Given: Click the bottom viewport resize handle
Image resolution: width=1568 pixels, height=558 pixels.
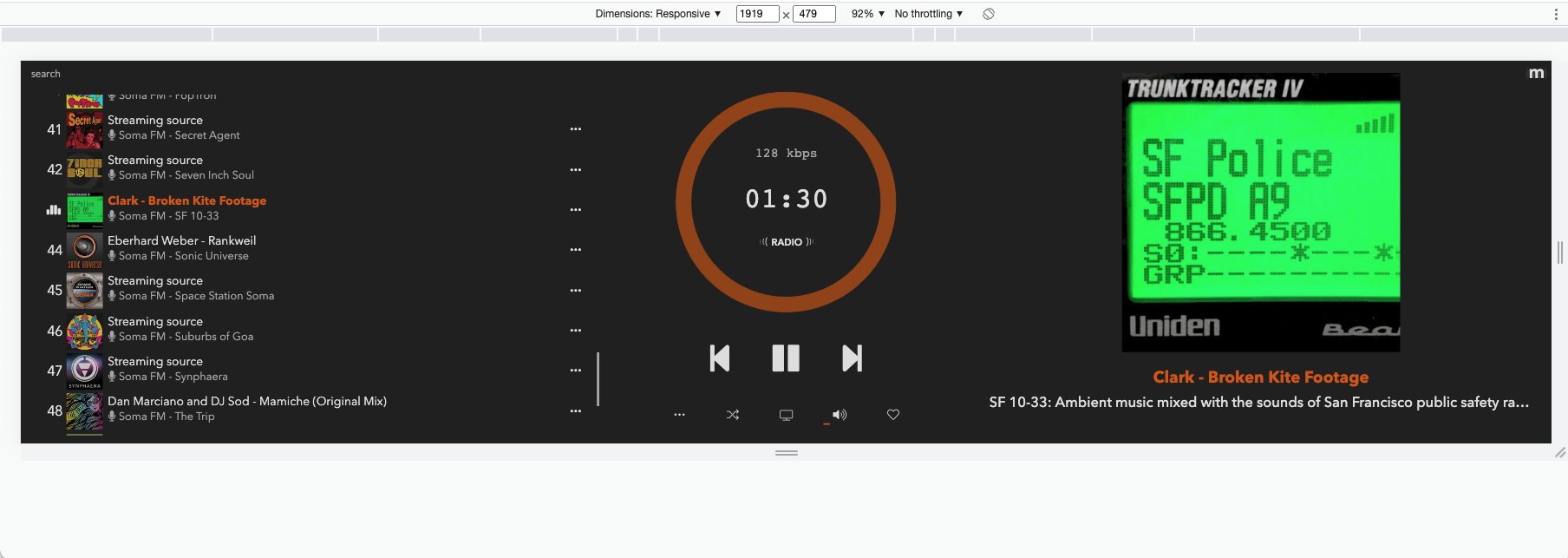Looking at the screenshot, I should [787, 453].
